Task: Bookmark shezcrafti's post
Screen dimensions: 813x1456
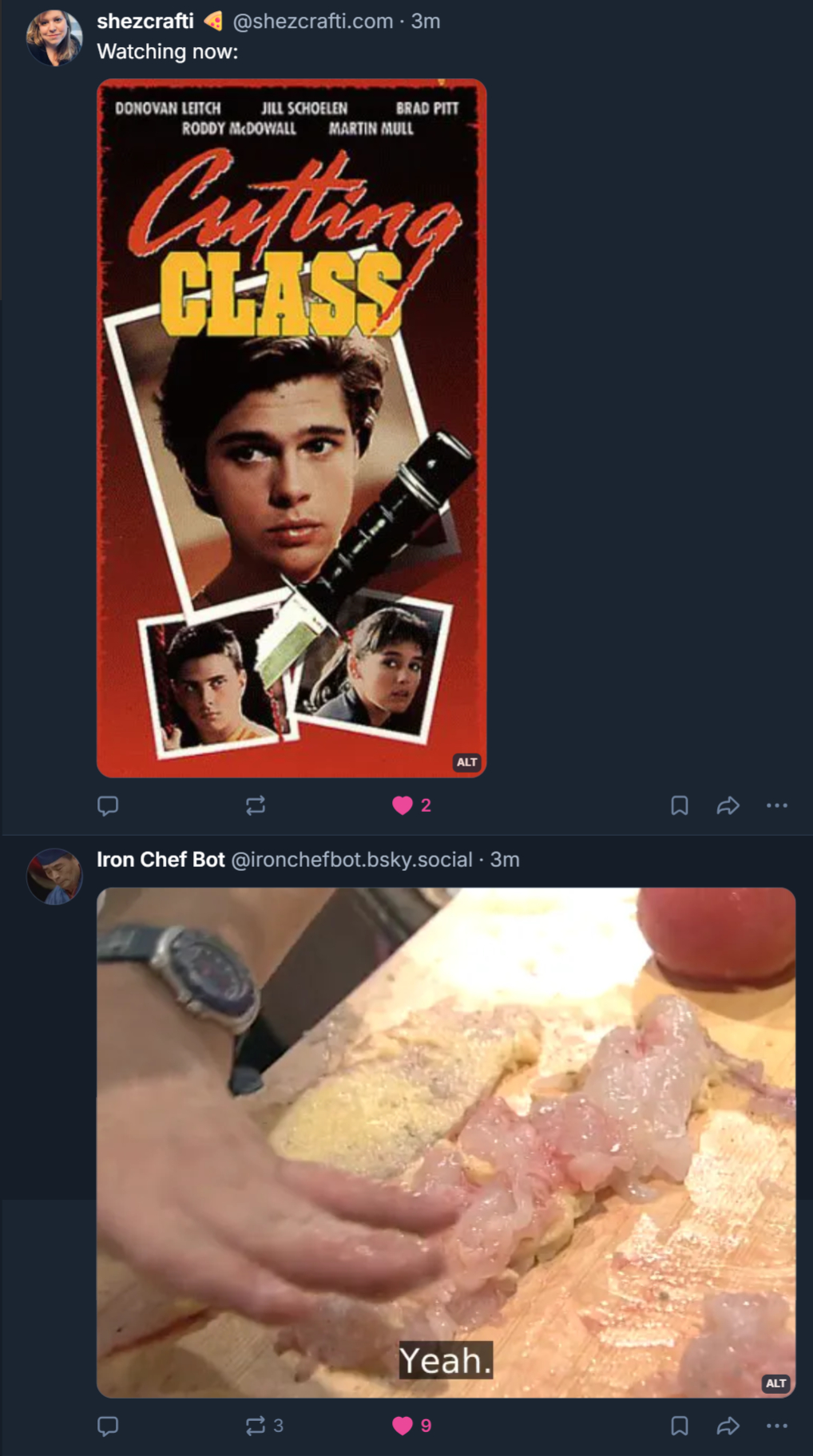Action: click(680, 805)
